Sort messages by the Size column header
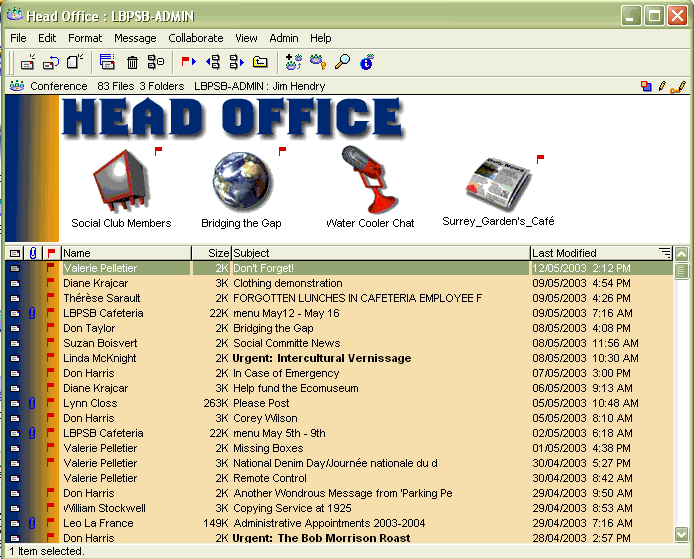The height and width of the screenshot is (559, 694). click(x=211, y=253)
